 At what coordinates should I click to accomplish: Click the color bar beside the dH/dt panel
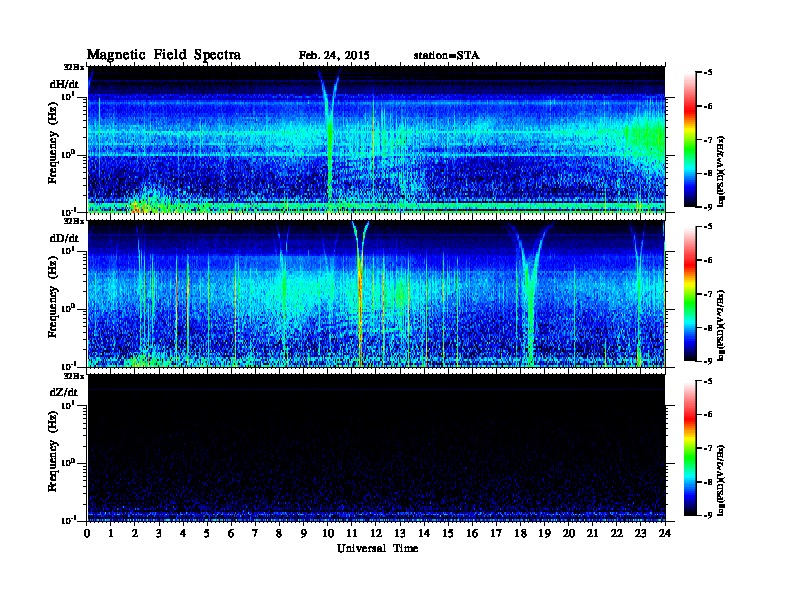(690, 140)
